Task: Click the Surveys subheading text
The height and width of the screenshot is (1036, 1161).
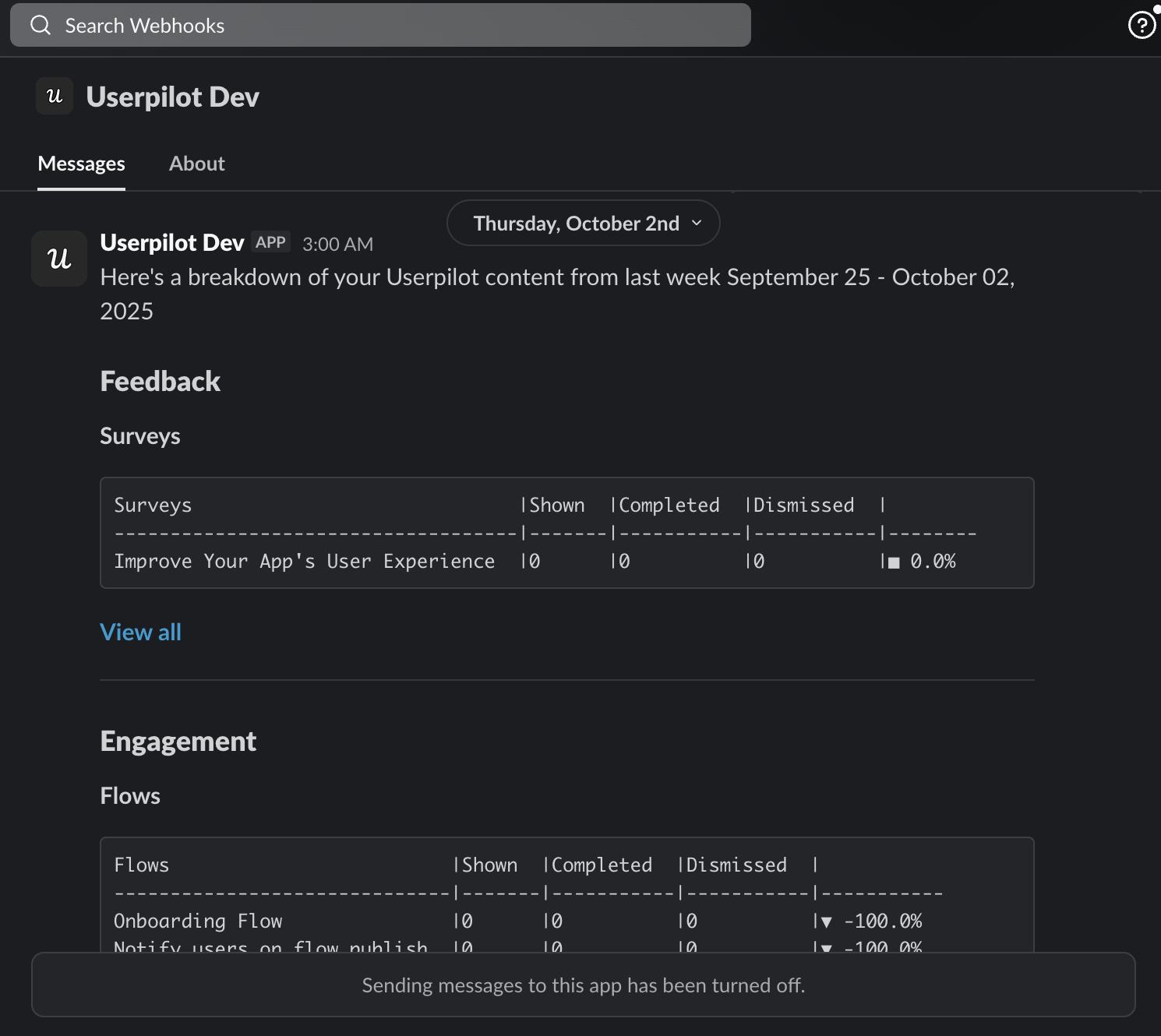Action: (140, 436)
